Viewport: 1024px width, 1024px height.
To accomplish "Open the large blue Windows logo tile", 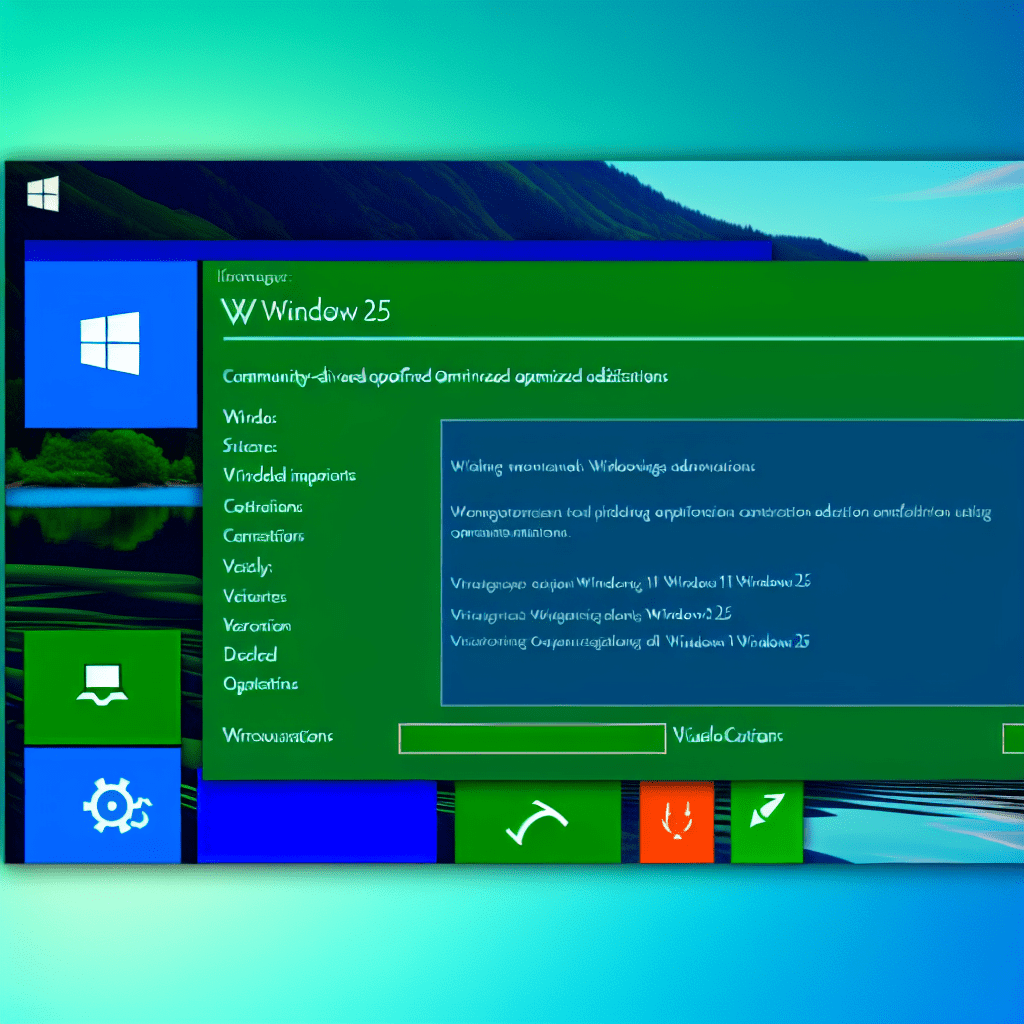I will click(110, 343).
